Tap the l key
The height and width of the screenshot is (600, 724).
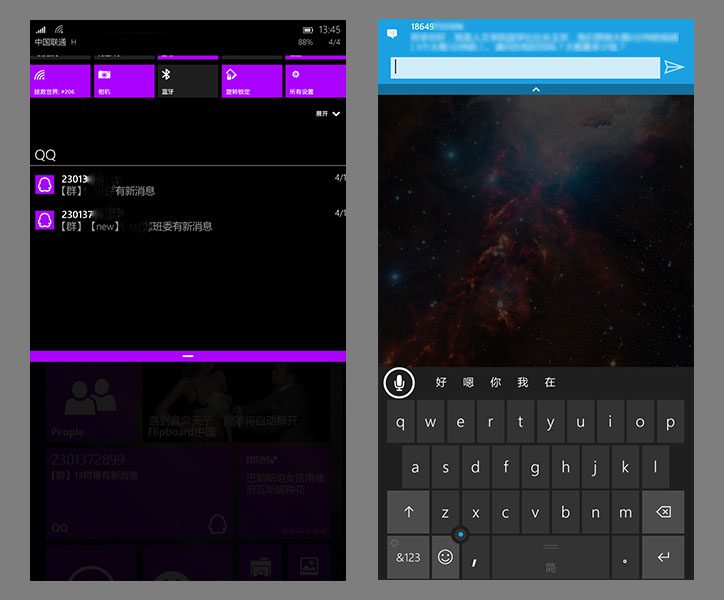pos(656,467)
